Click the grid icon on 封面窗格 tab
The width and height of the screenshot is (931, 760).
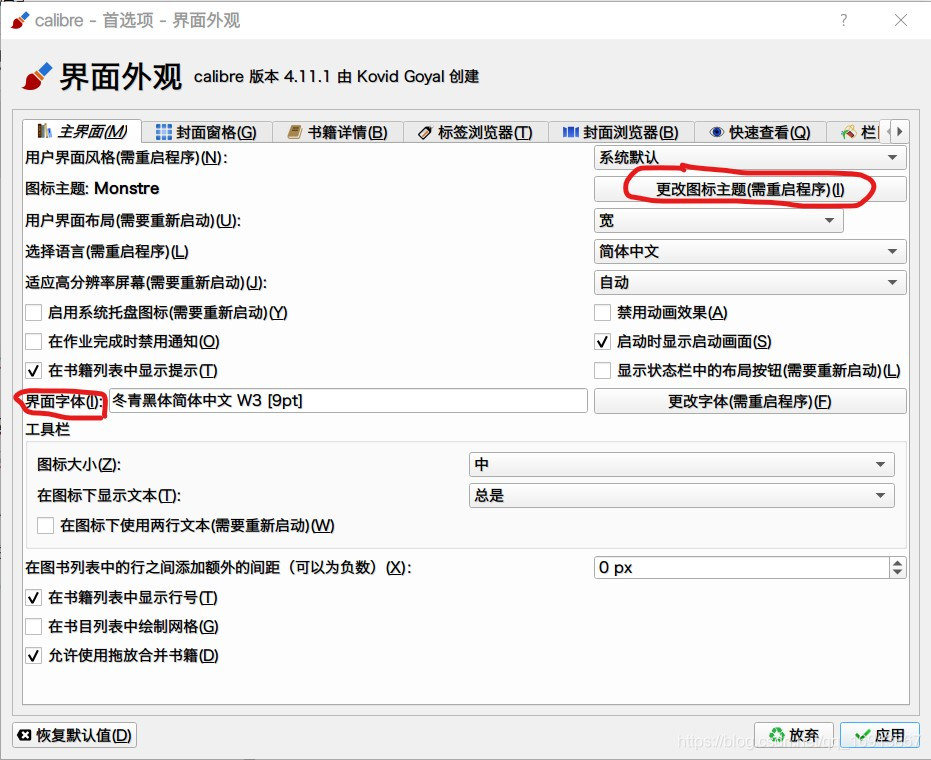point(163,132)
